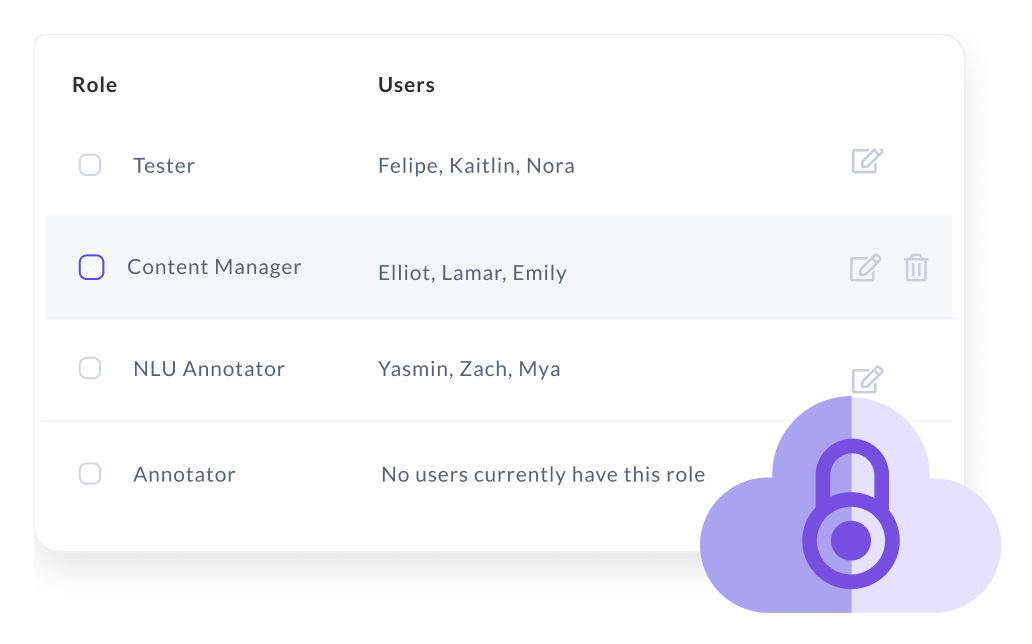Click the No users currently have this role text
The width and height of the screenshot is (1032, 644).
coord(543,474)
